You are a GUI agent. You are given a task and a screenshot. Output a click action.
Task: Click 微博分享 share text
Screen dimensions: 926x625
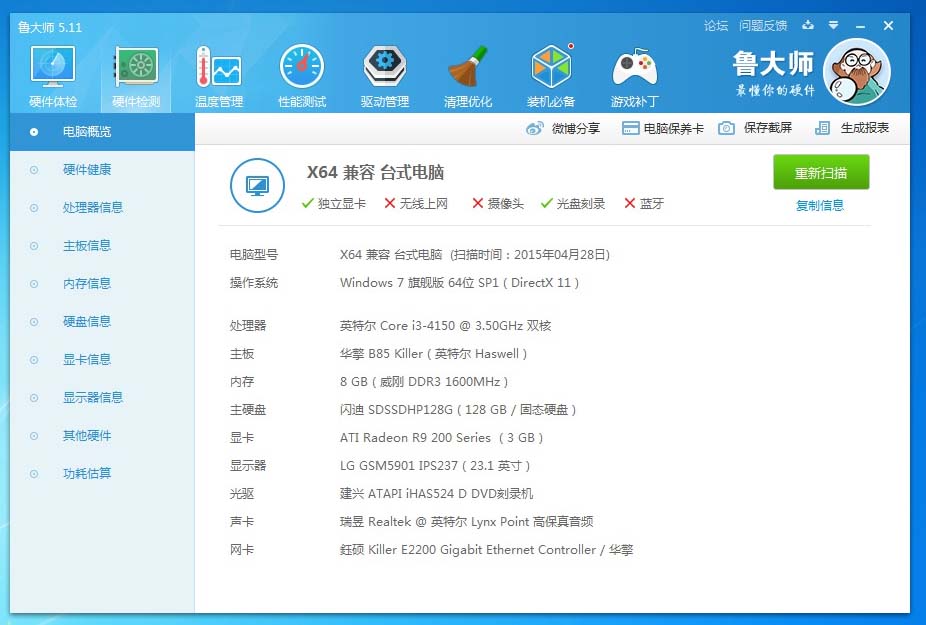click(576, 128)
